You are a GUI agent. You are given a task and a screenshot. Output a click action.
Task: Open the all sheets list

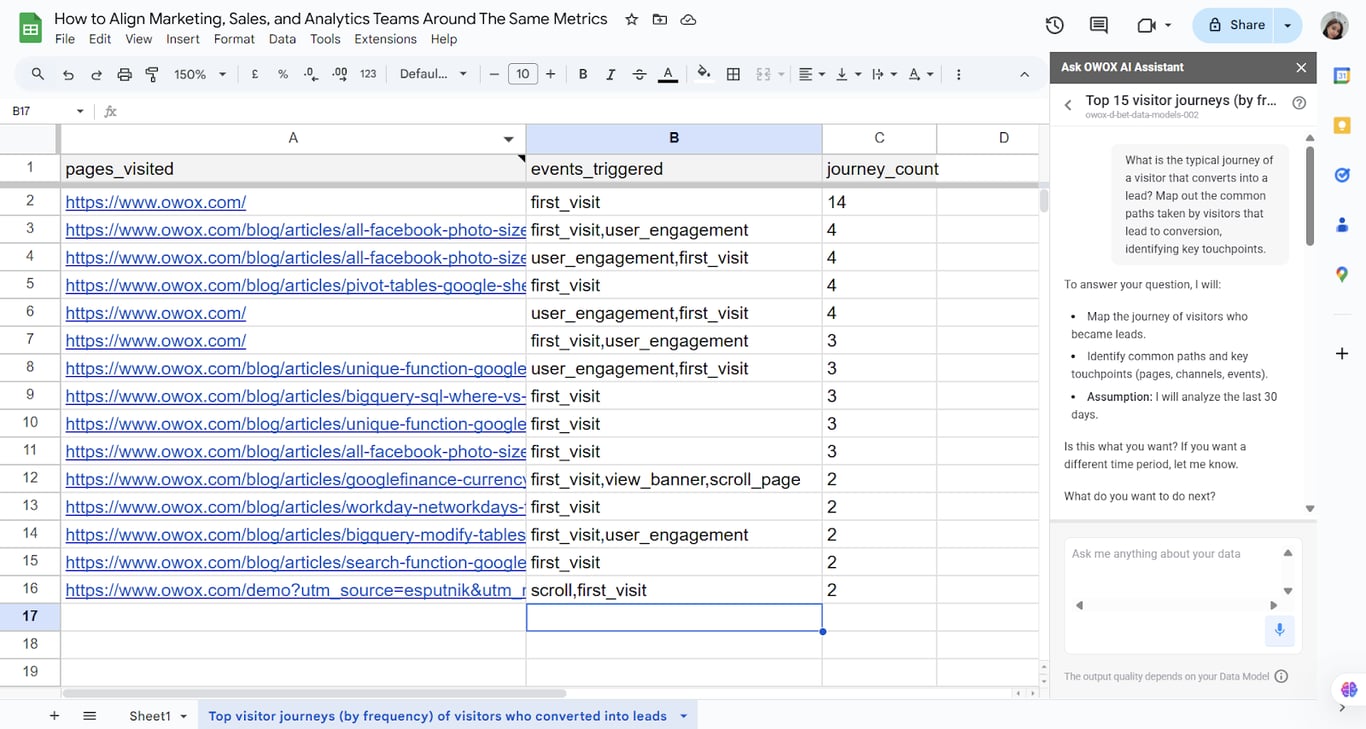(x=90, y=716)
